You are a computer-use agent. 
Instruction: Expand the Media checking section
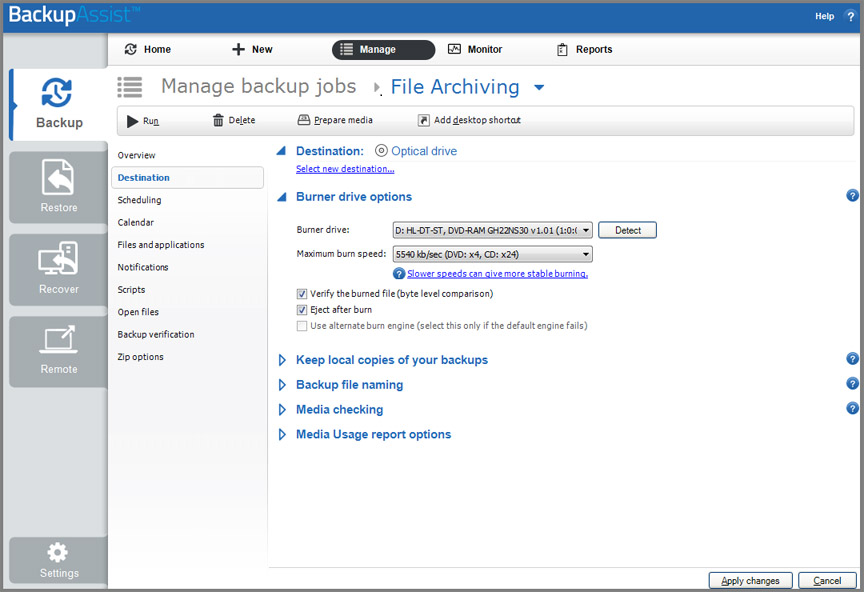(282, 410)
